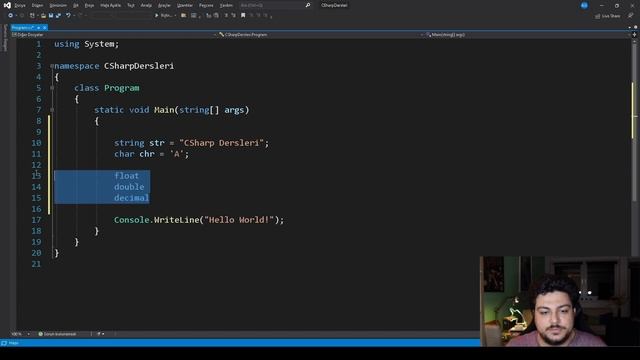Click the word 'double' on line 14
This screenshot has height=360, width=640.
point(129,187)
